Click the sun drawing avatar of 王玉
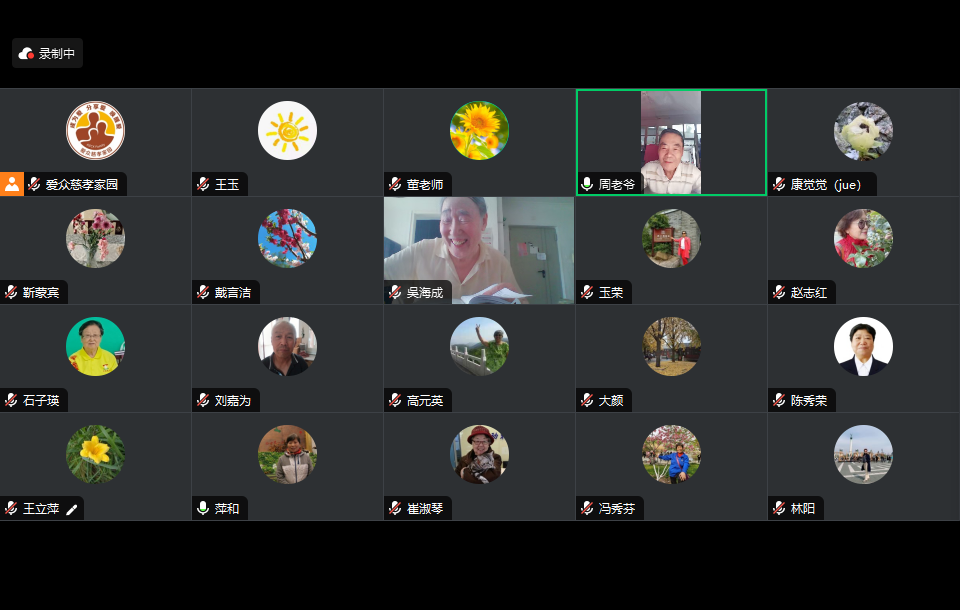 pos(287,130)
